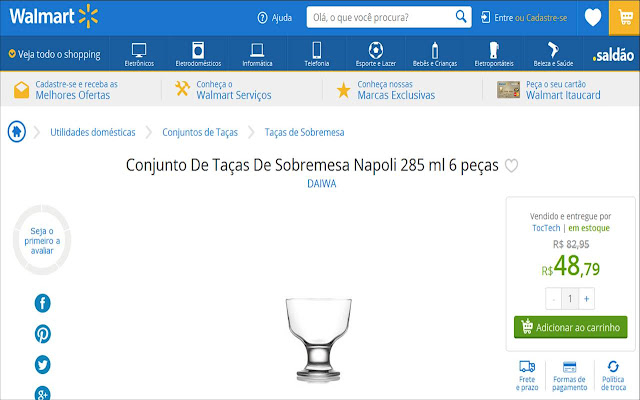
Task: Open Frete e prazo shipping info
Action: coord(527,376)
